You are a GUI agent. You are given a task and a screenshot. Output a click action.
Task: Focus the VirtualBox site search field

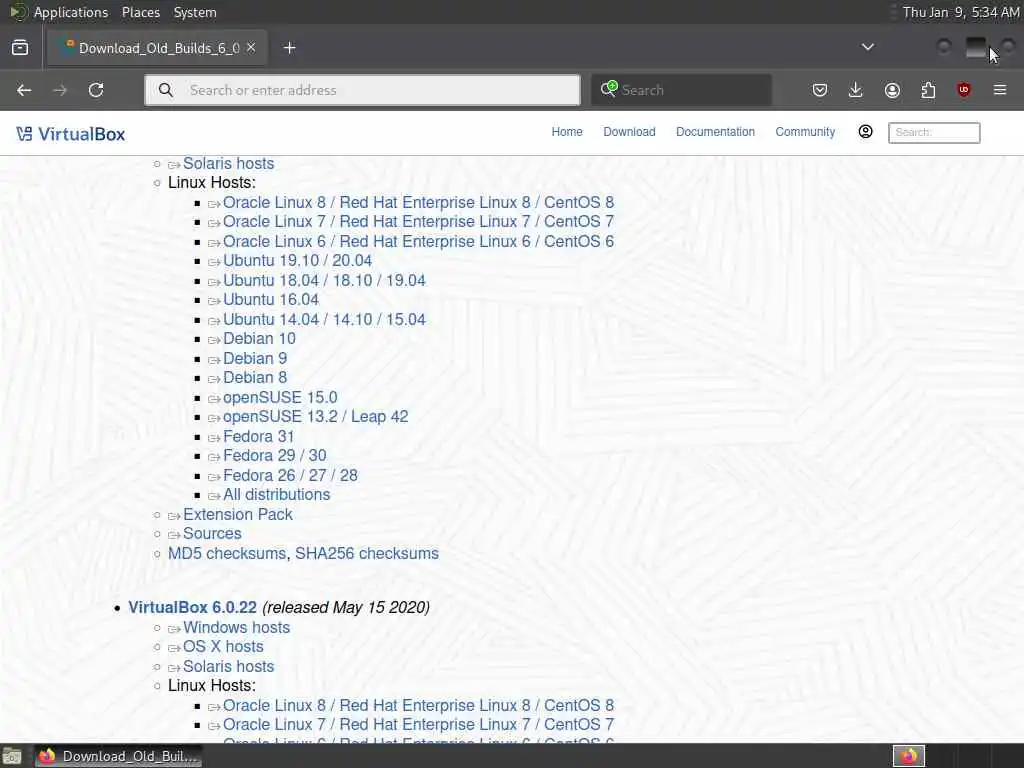pyautogui.click(x=934, y=133)
